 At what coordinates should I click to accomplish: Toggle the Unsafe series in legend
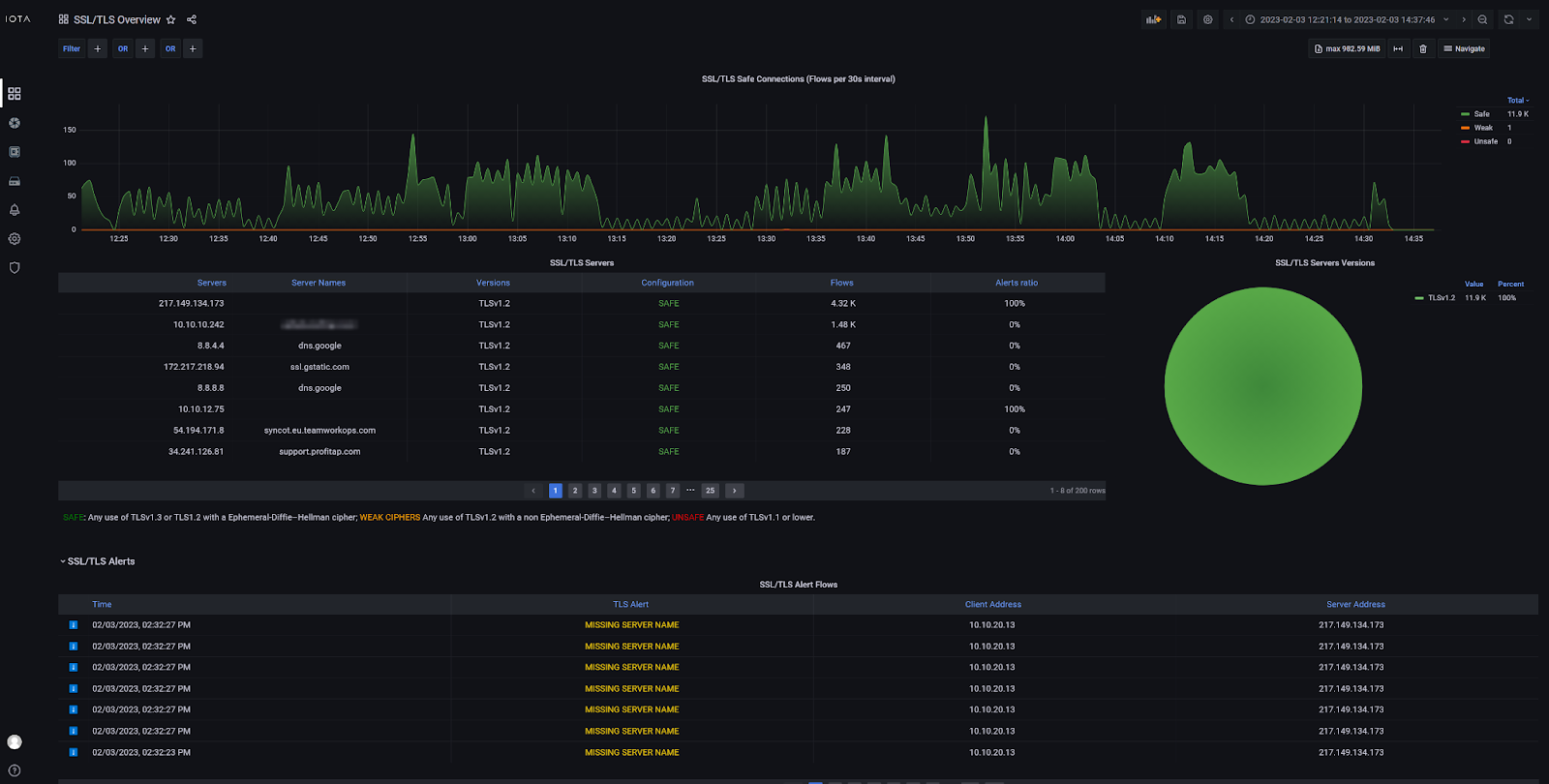coord(1485,141)
